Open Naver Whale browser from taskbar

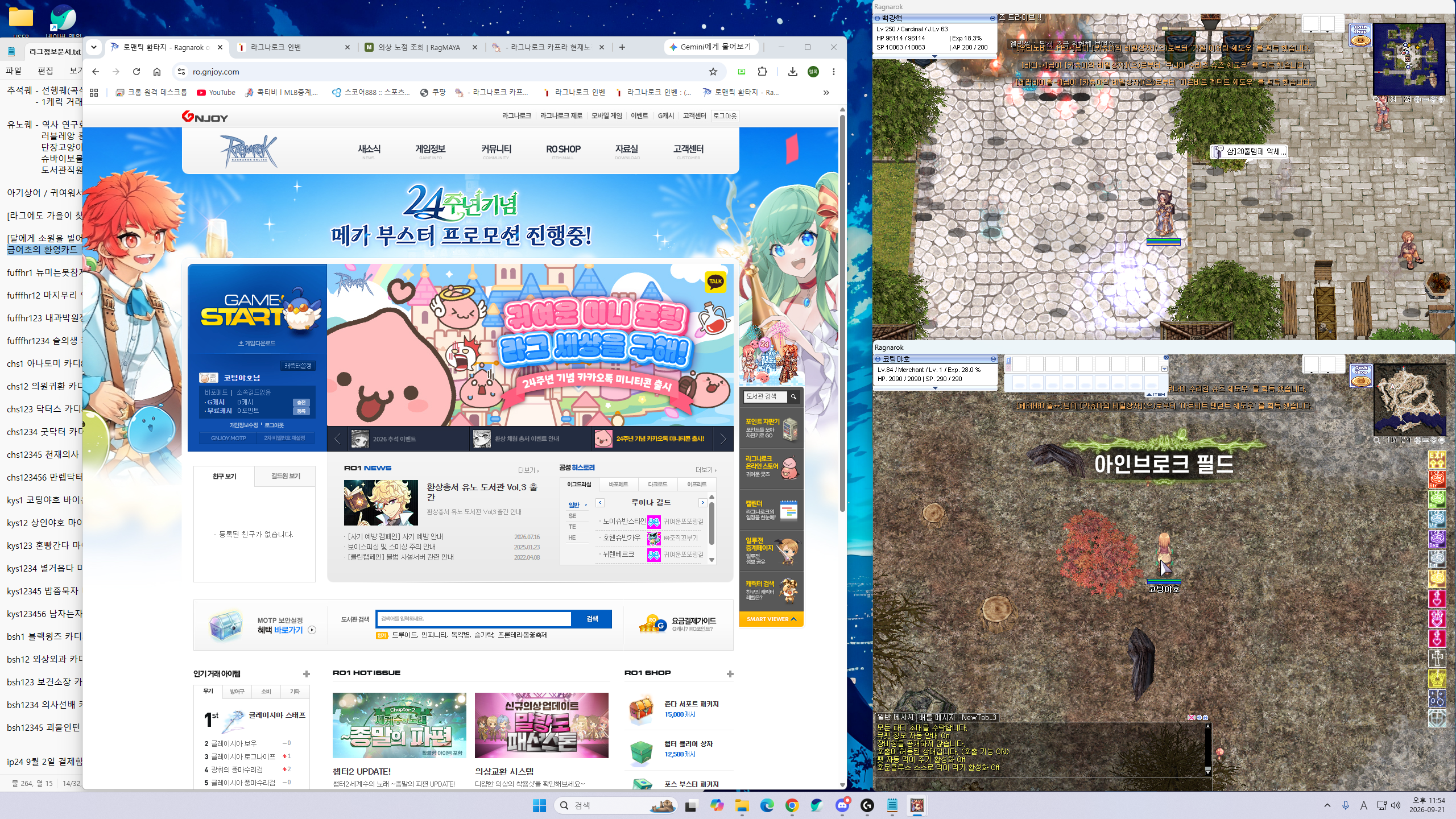[x=817, y=805]
